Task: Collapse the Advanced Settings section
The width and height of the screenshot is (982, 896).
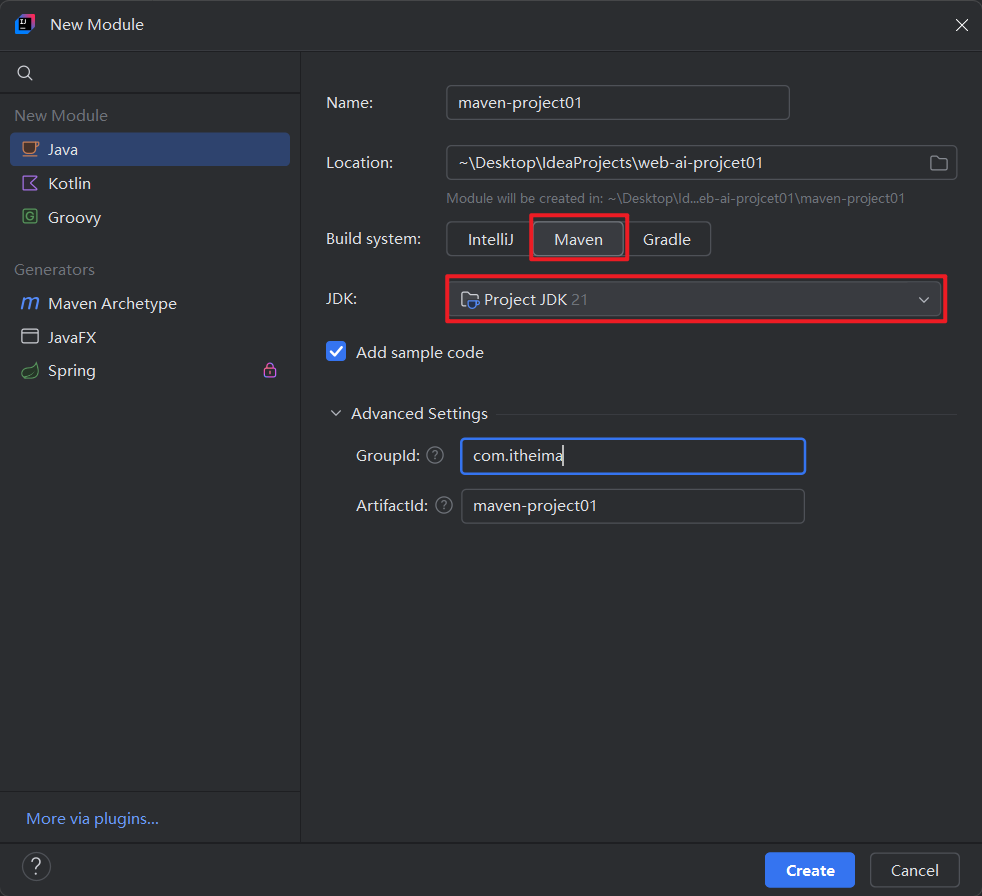Action: coord(336,413)
